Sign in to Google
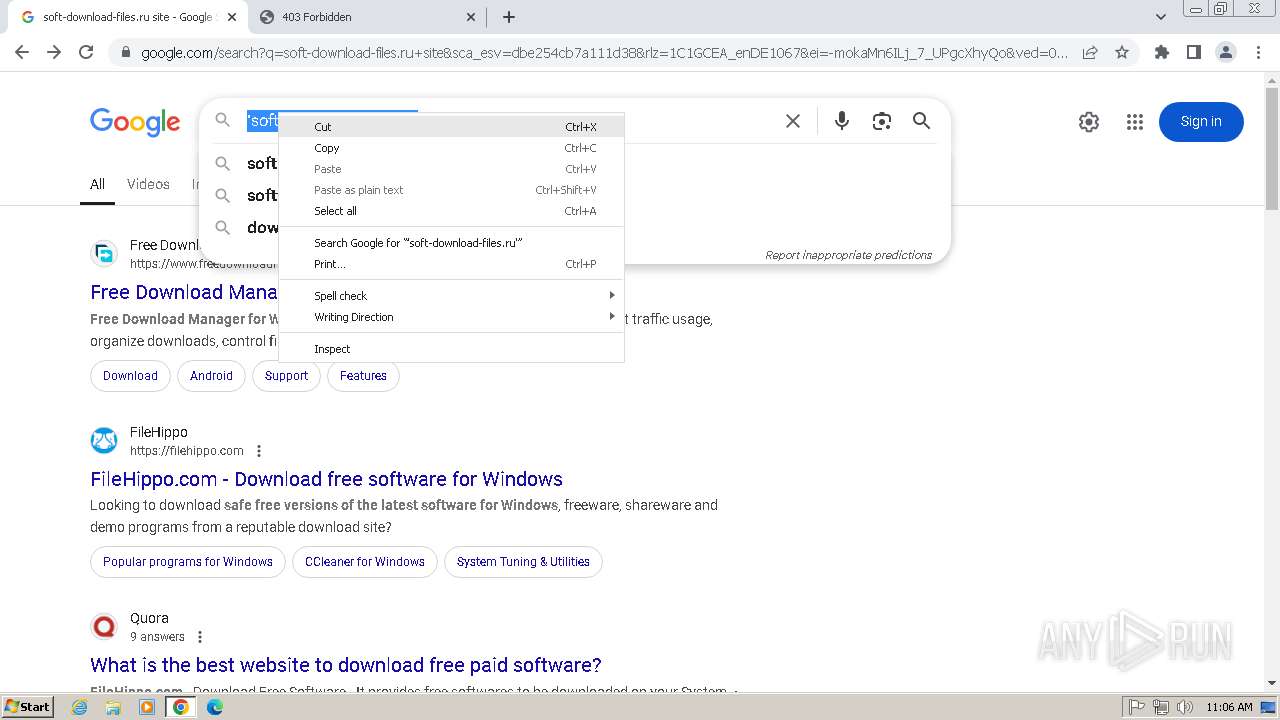The width and height of the screenshot is (1280, 720). pyautogui.click(x=1201, y=122)
